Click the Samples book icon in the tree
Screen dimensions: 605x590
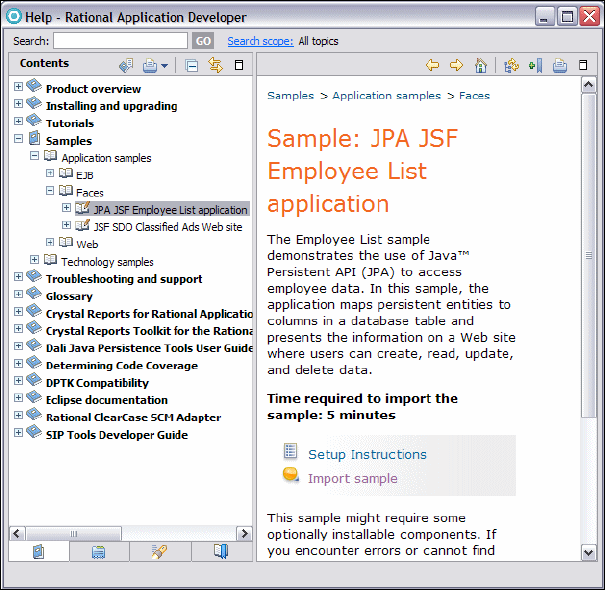point(34,138)
